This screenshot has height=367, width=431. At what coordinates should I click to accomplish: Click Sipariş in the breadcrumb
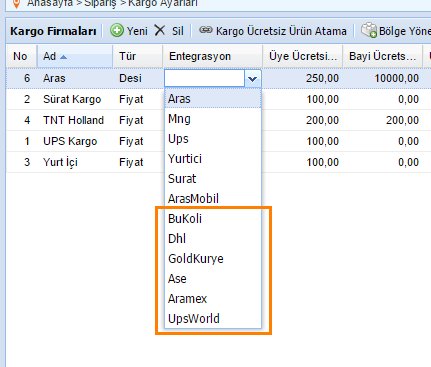tap(99, 3)
